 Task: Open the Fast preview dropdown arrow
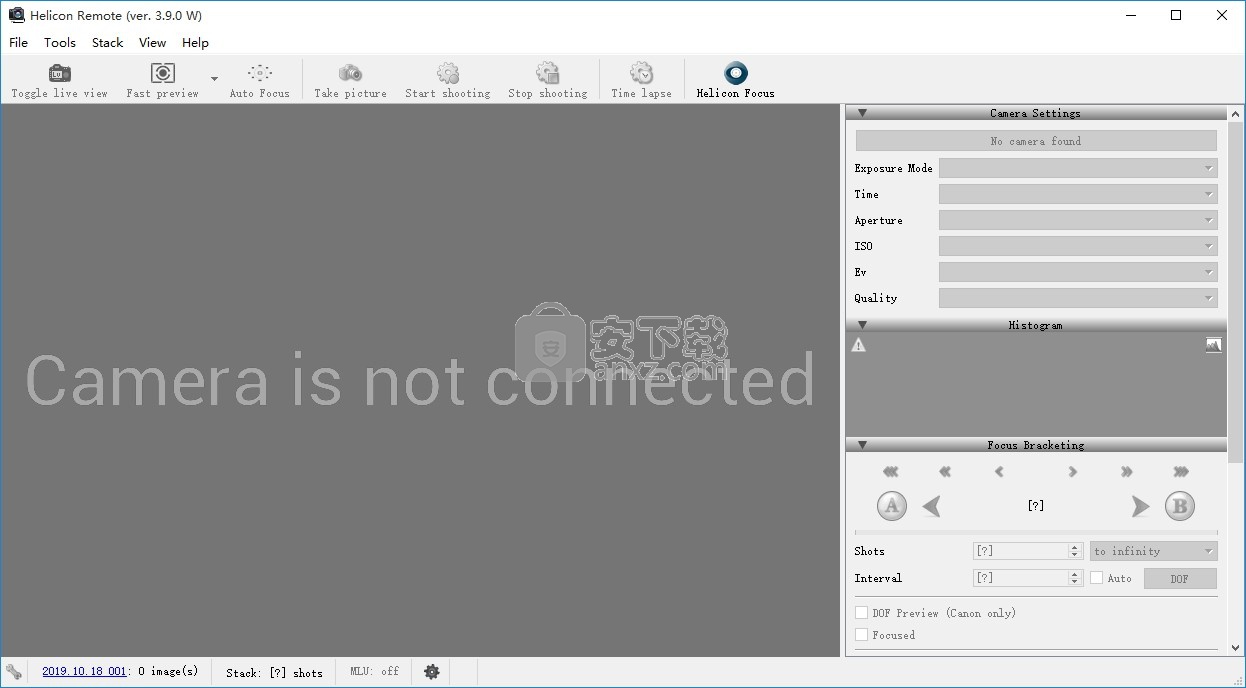click(214, 79)
